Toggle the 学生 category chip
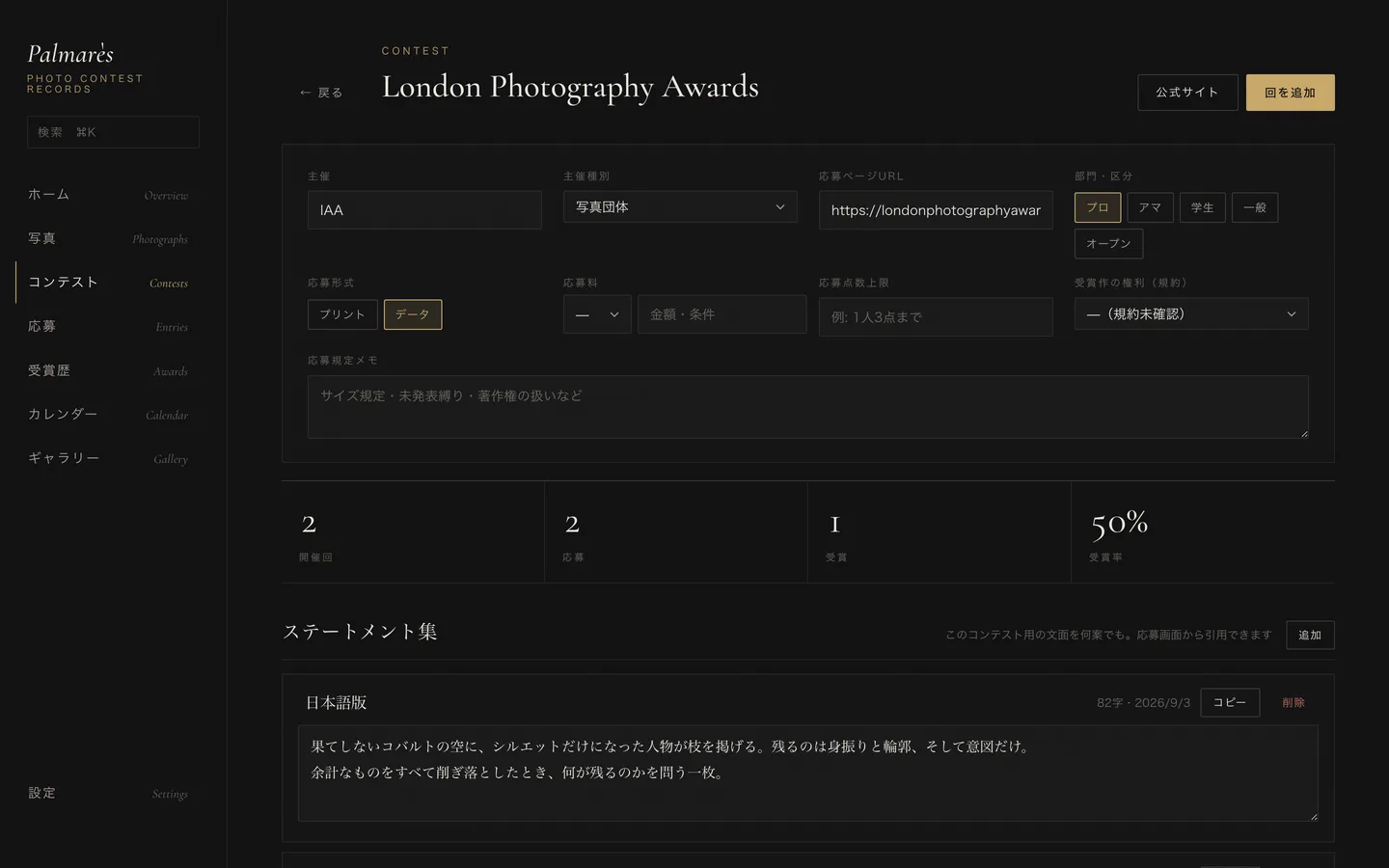The width and height of the screenshot is (1389, 868). 1203,207
